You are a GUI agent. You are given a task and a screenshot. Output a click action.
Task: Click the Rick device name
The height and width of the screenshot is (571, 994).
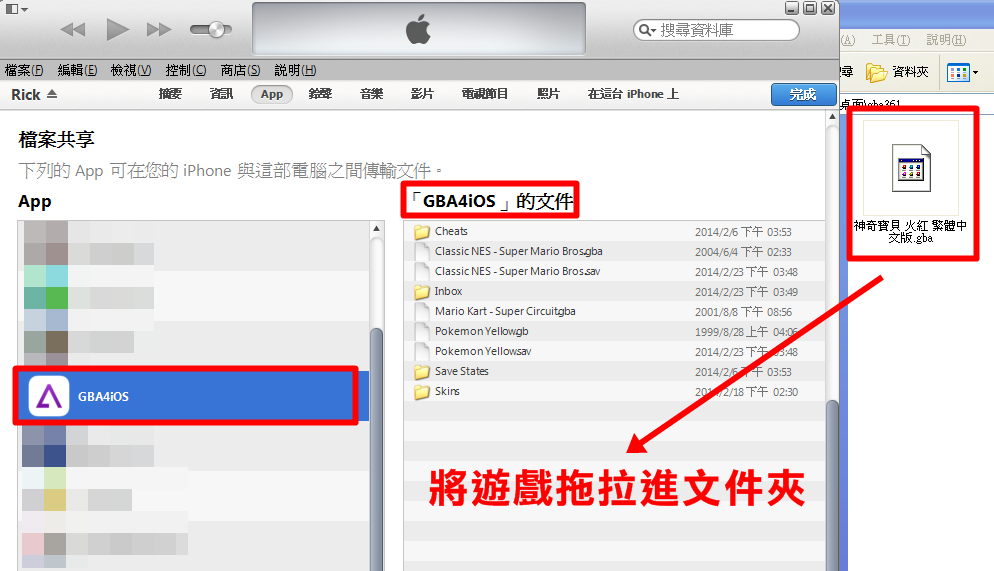[25, 94]
